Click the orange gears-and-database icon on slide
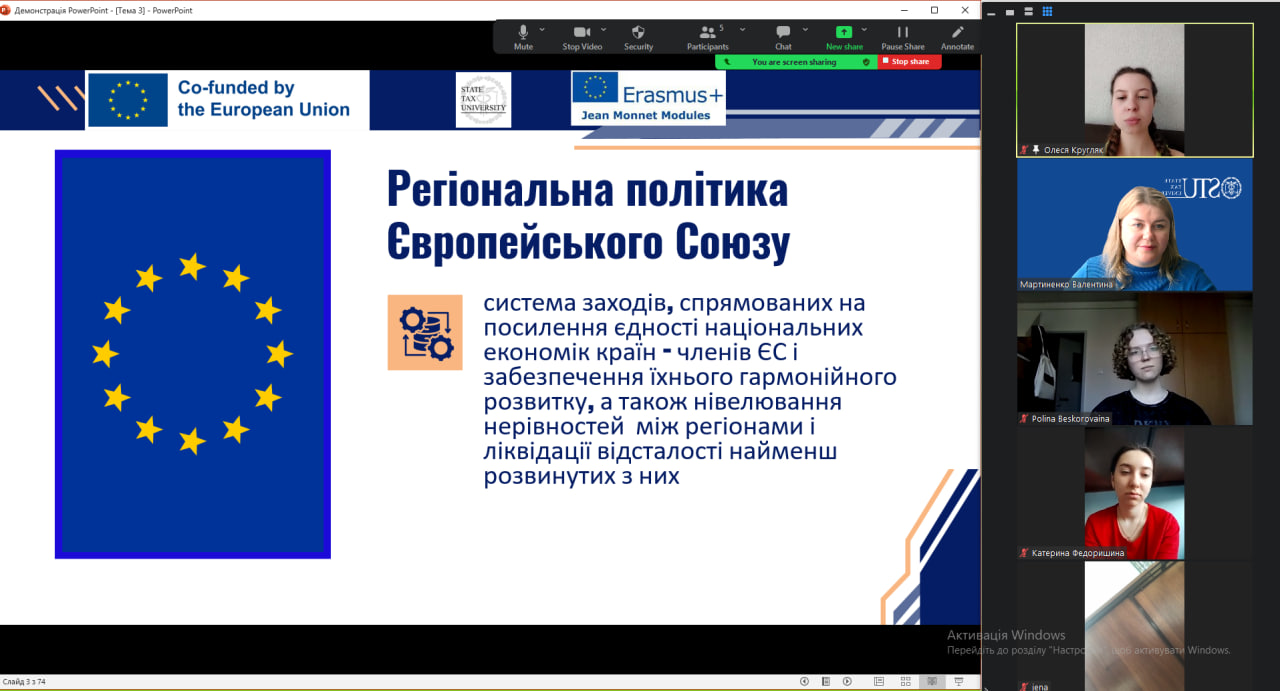 [x=425, y=333]
